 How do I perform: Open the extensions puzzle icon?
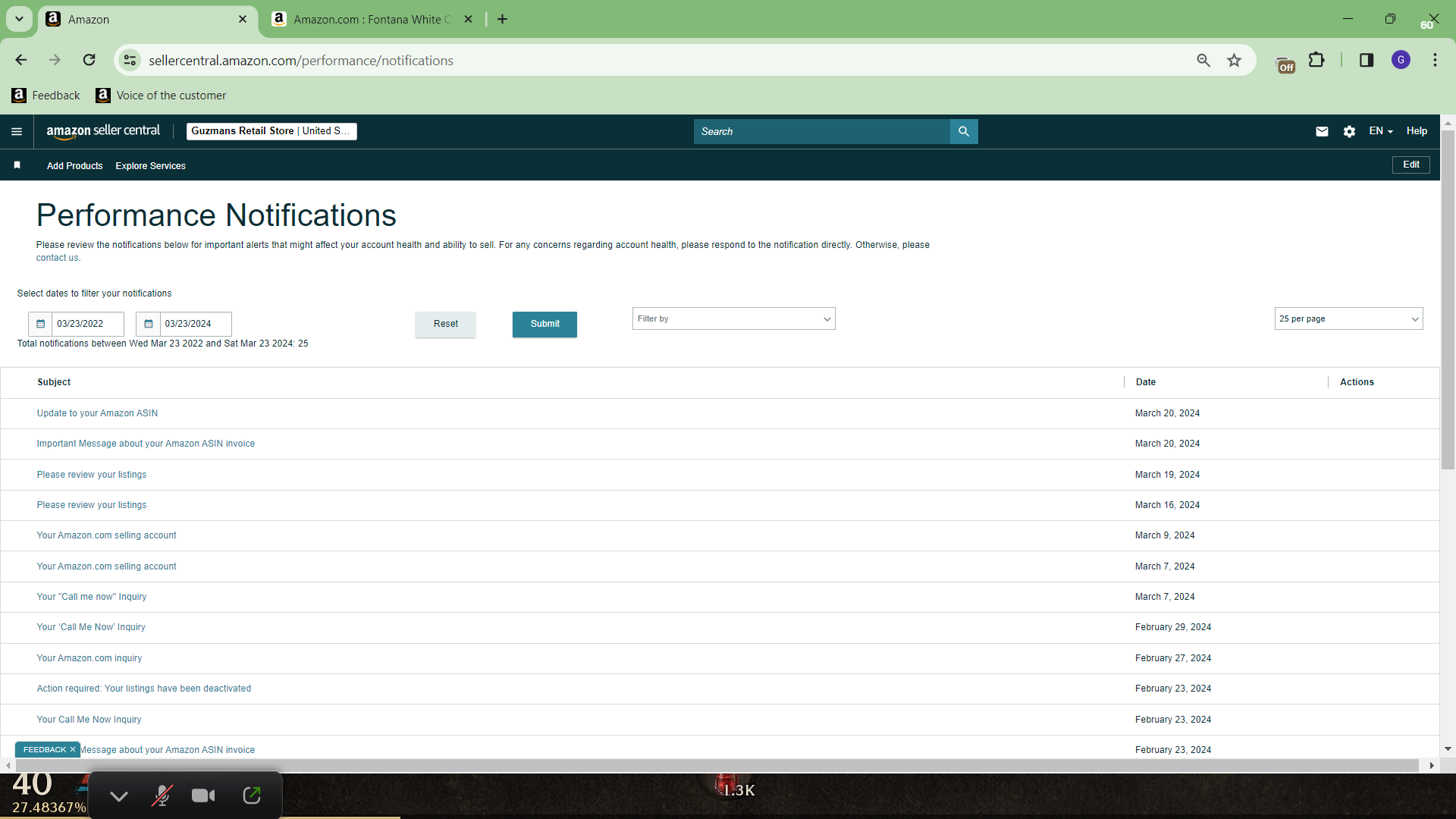pyautogui.click(x=1317, y=60)
